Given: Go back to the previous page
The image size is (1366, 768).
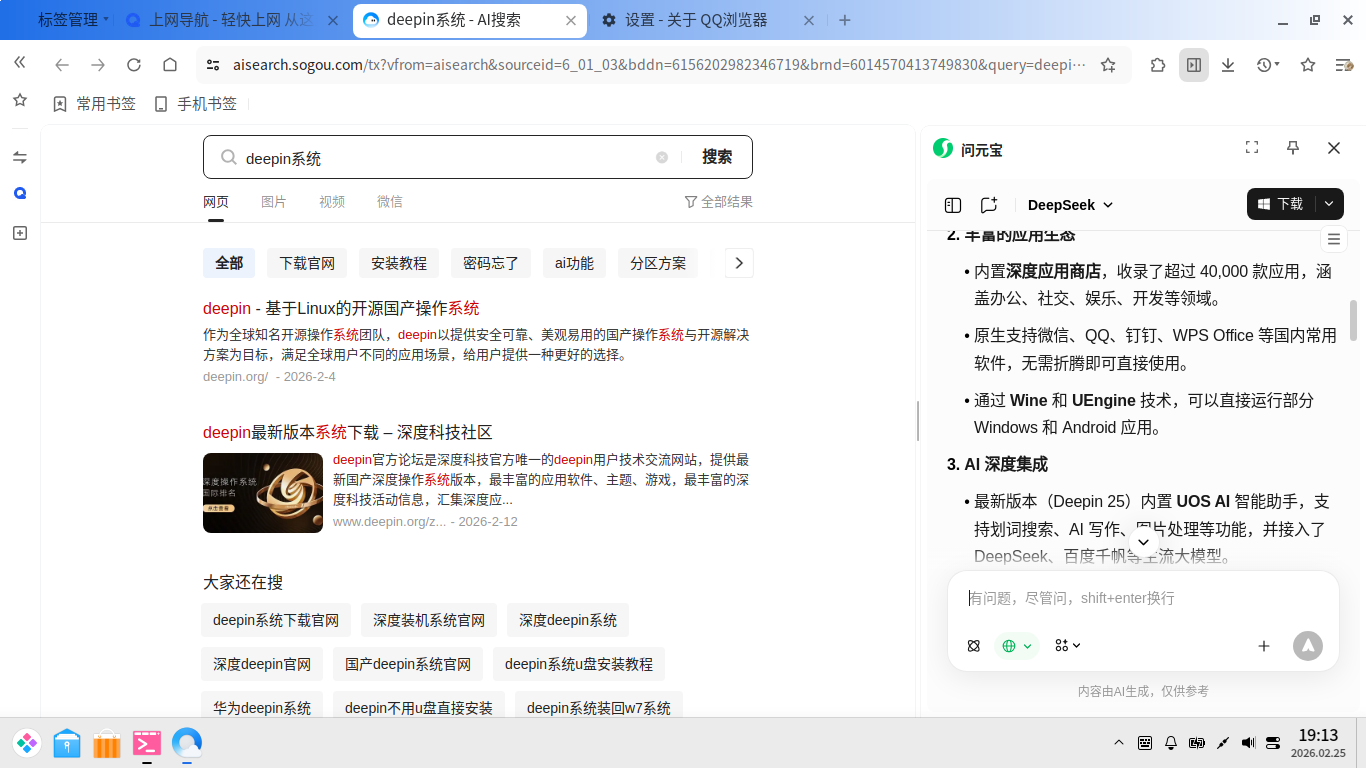Looking at the screenshot, I should click(62, 65).
